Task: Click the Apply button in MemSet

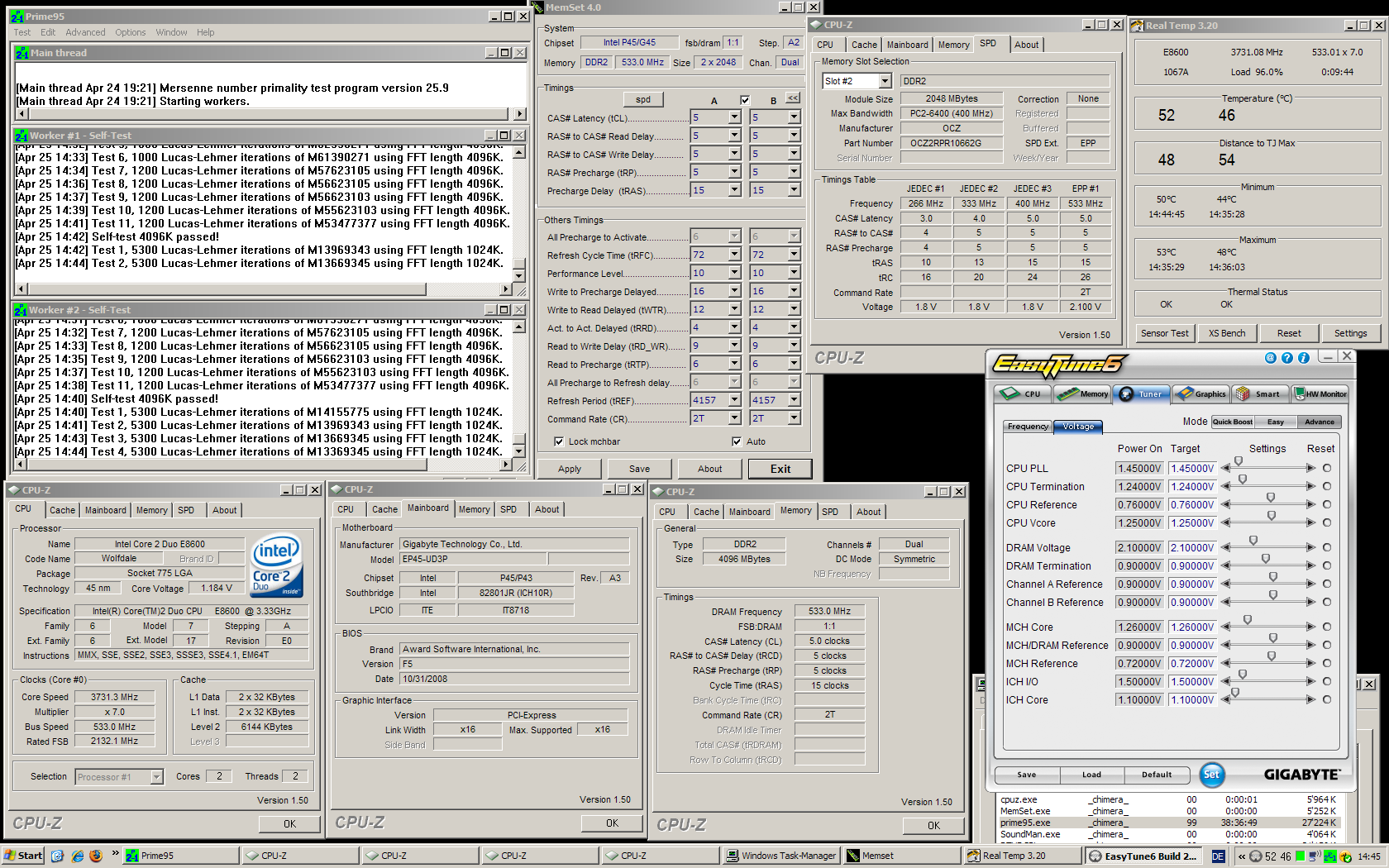Action: (570, 469)
